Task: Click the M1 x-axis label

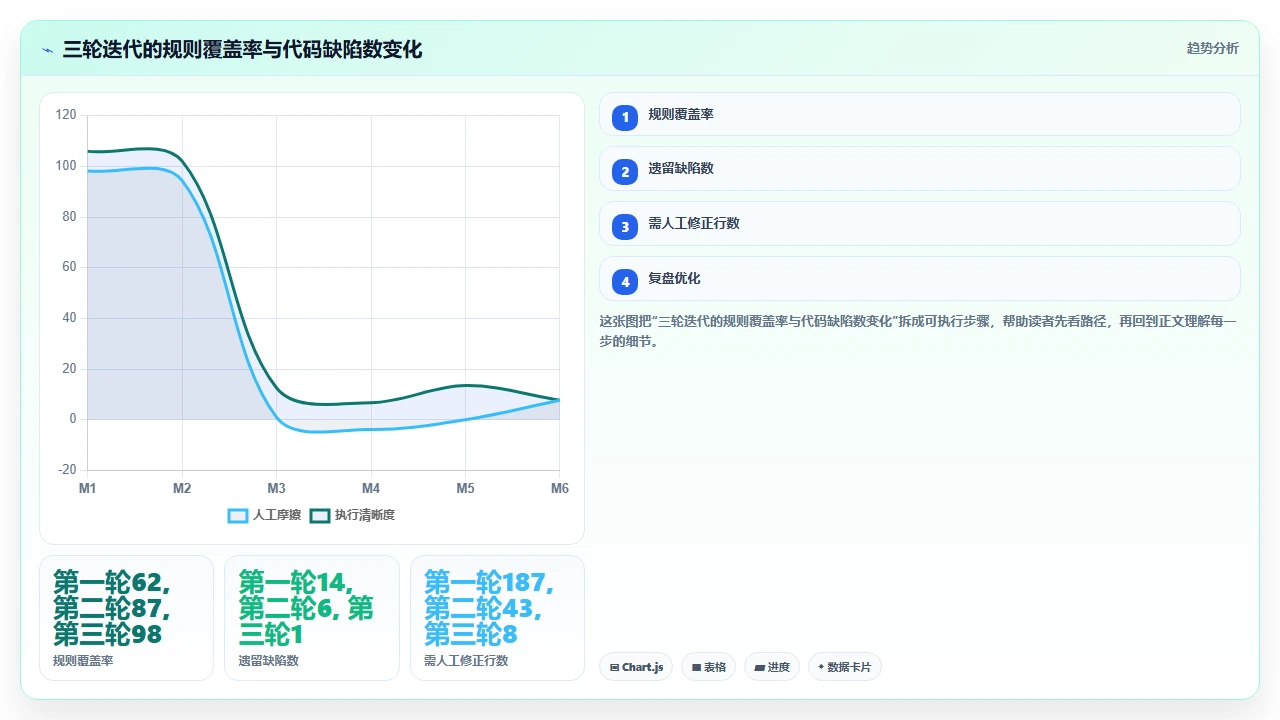Action: tap(88, 488)
